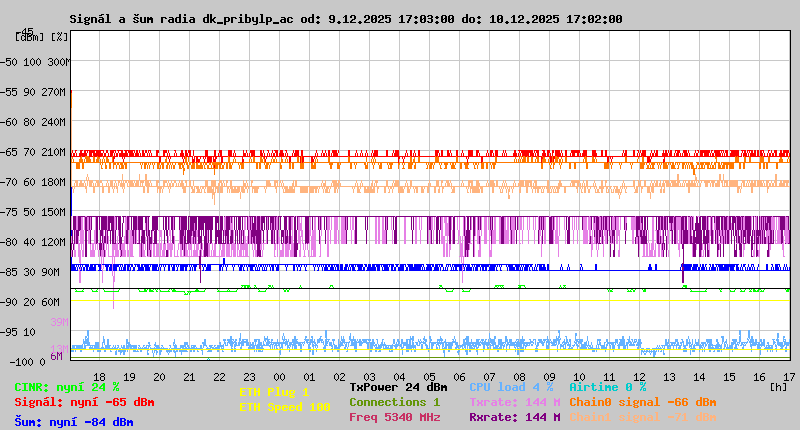Select the Freq 5340 MHz legend label

pyautogui.click(x=394, y=417)
